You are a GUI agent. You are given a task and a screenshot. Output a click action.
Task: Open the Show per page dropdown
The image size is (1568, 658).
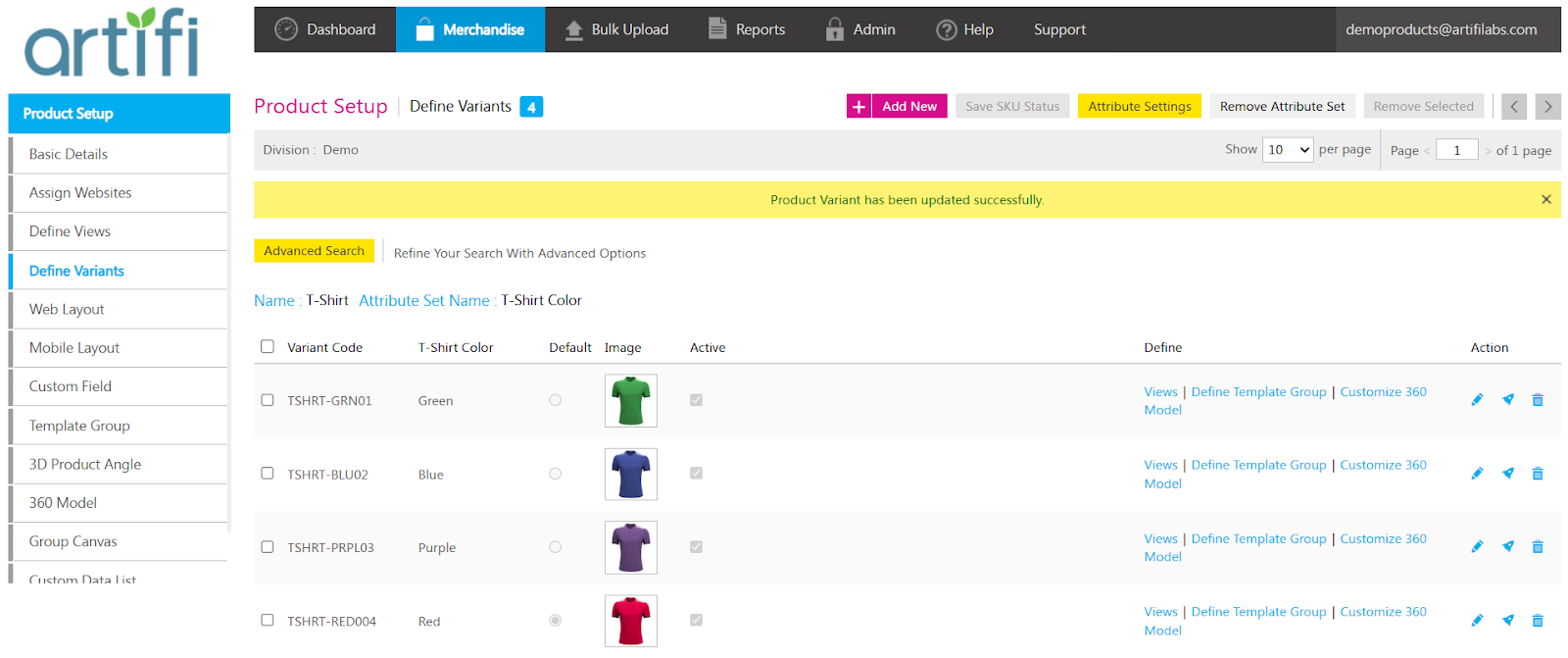click(x=1288, y=150)
